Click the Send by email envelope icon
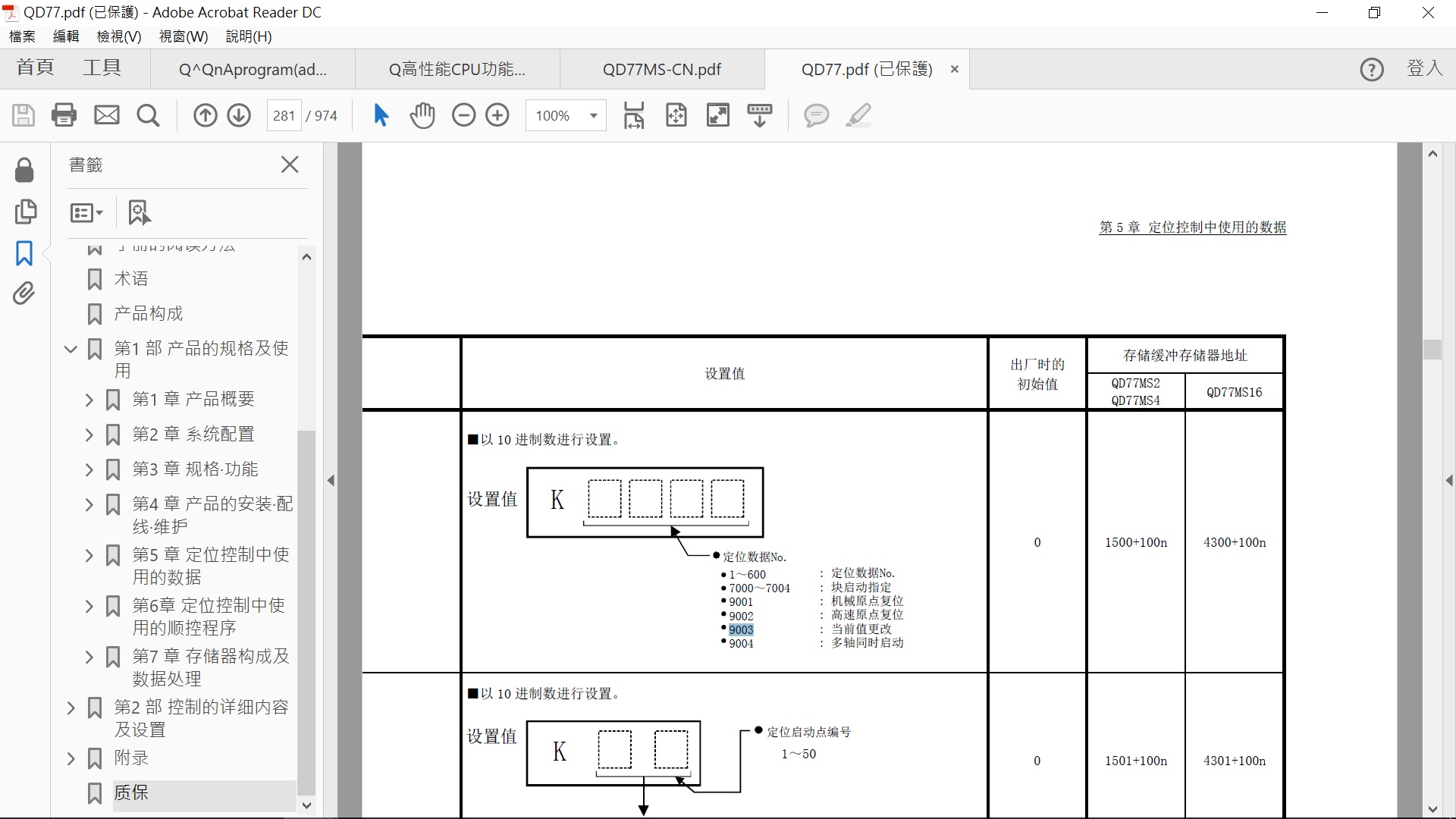The width and height of the screenshot is (1456, 819). (106, 115)
